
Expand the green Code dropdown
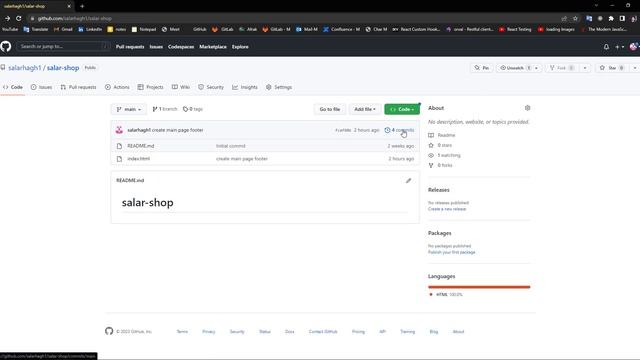[402, 109]
